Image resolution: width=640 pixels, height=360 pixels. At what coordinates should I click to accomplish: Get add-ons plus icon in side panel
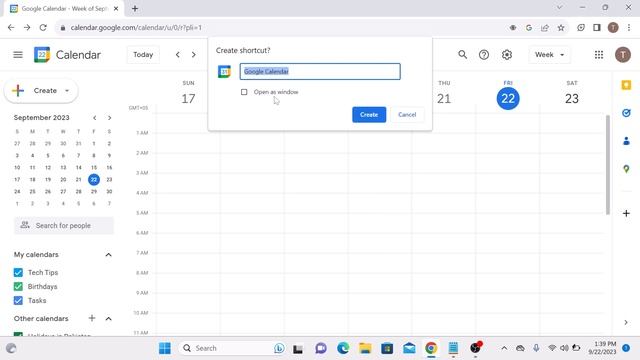tap(626, 213)
